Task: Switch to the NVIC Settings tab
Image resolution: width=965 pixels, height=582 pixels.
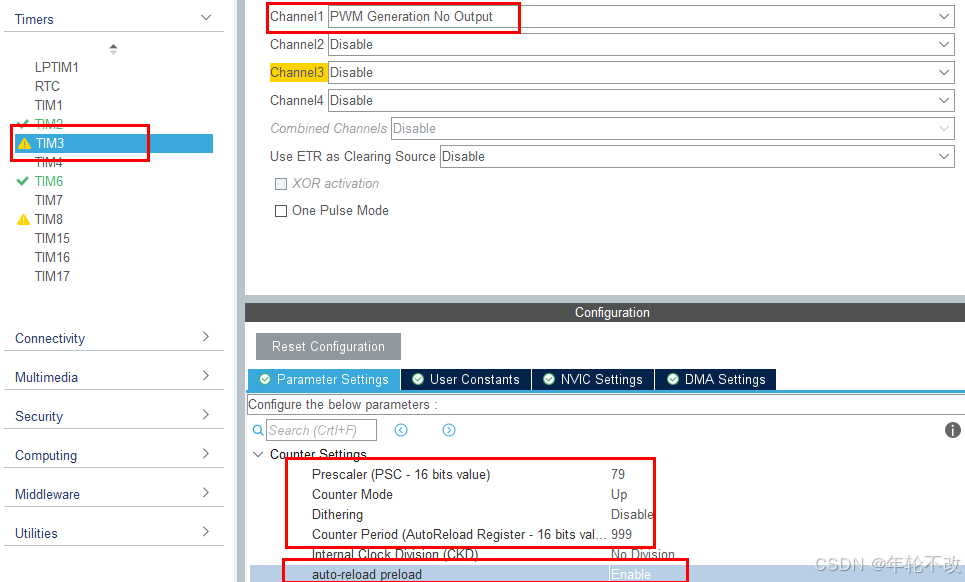Action: click(x=592, y=380)
